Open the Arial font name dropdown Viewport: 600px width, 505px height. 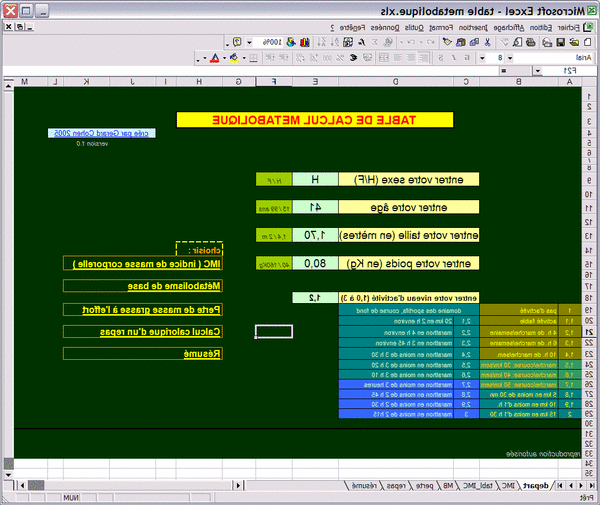(x=510, y=58)
